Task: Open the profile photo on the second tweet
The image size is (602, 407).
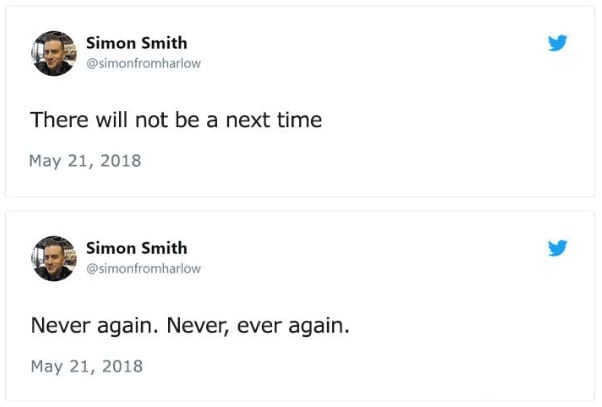Action: (x=54, y=258)
